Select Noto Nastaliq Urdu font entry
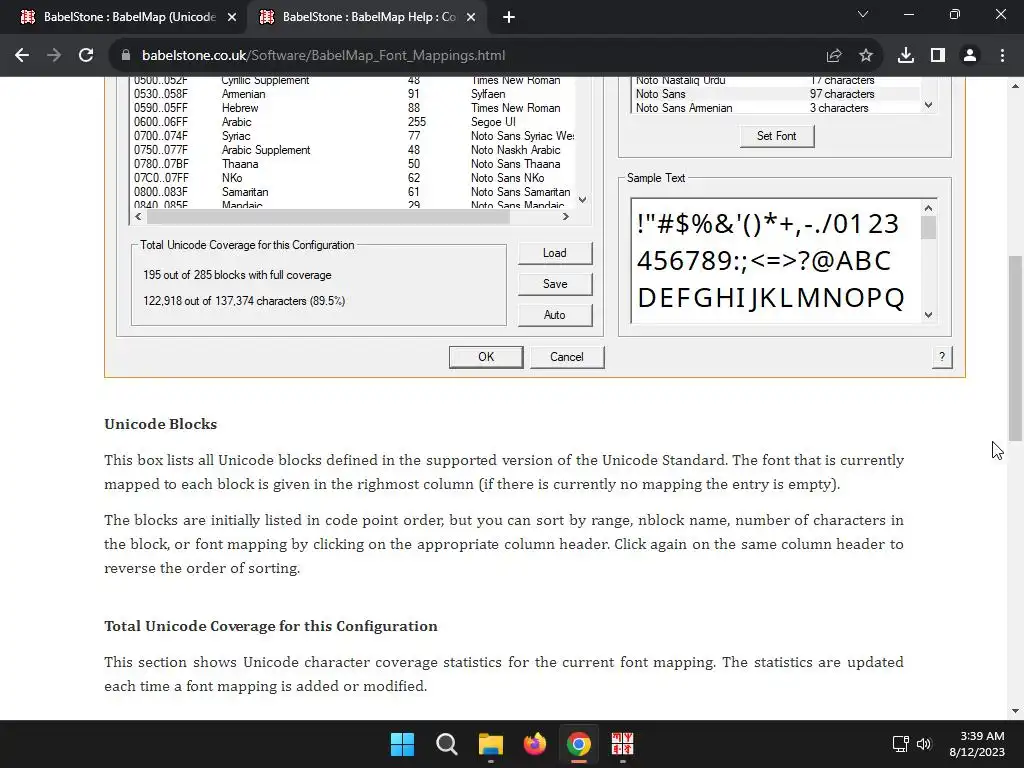This screenshot has height=768, width=1024. point(776,80)
